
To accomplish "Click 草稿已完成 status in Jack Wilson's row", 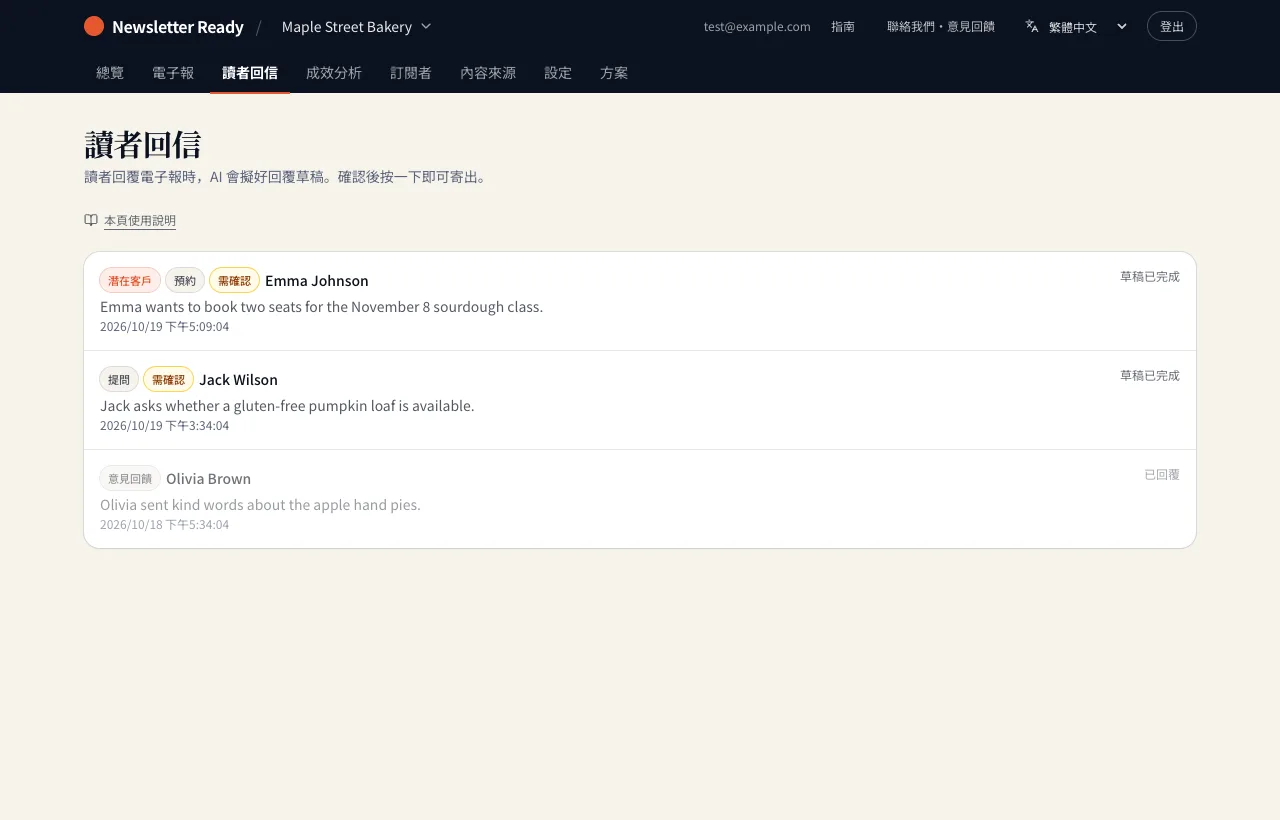I will [1150, 376].
